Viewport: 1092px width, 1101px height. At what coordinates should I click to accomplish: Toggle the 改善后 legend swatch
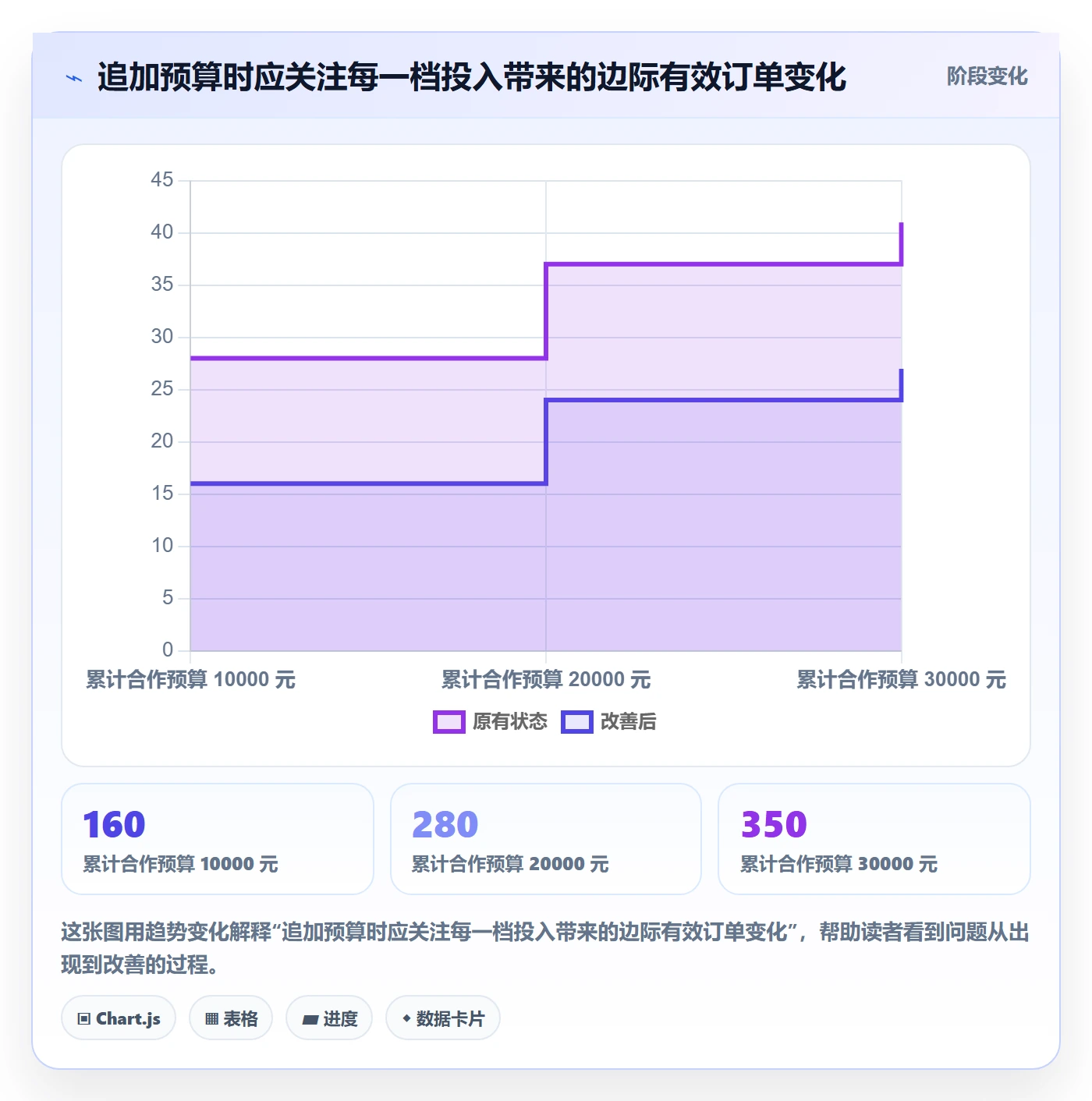click(x=576, y=722)
